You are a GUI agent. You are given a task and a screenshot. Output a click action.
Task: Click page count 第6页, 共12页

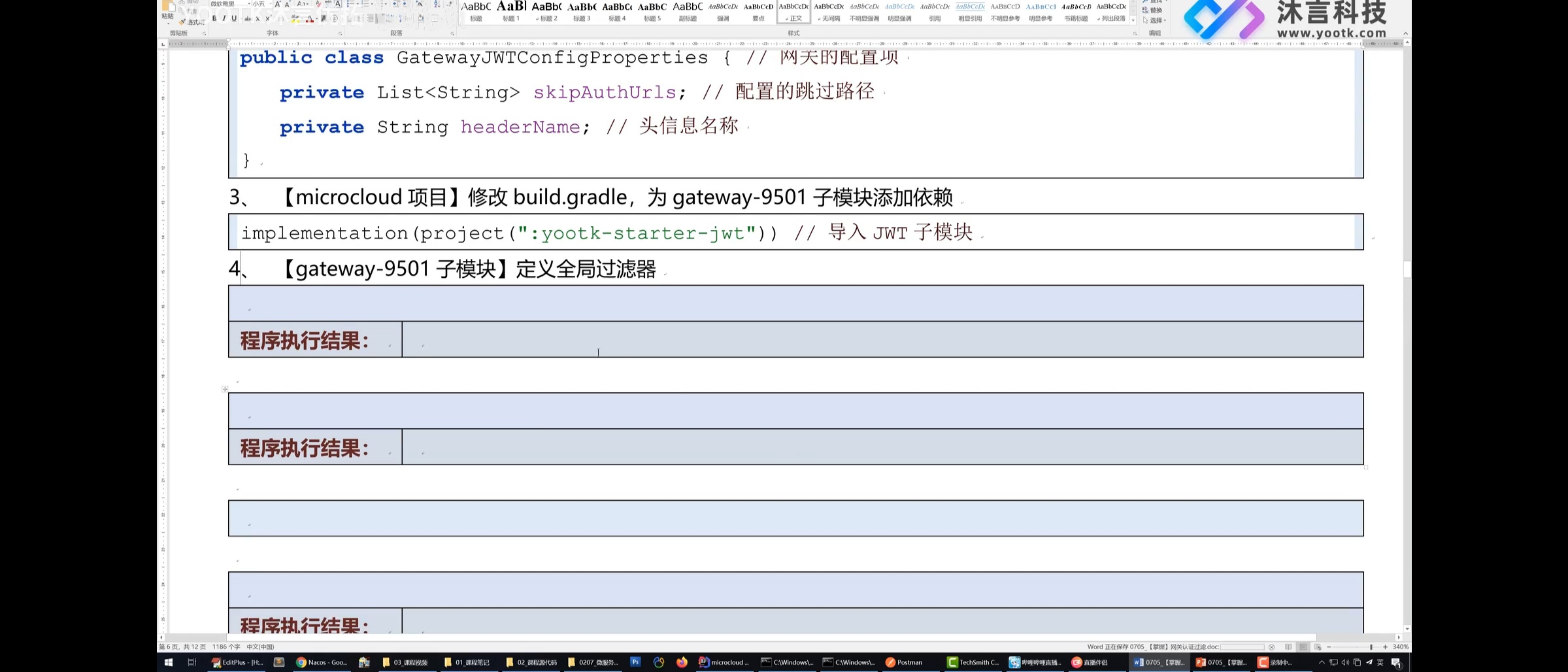pos(182,647)
